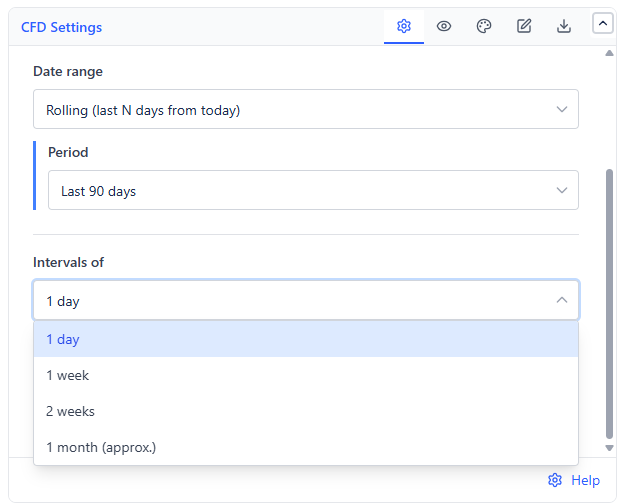621x503 pixels.
Task: Click the vertical scrollbar thumb
Action: coord(609,304)
